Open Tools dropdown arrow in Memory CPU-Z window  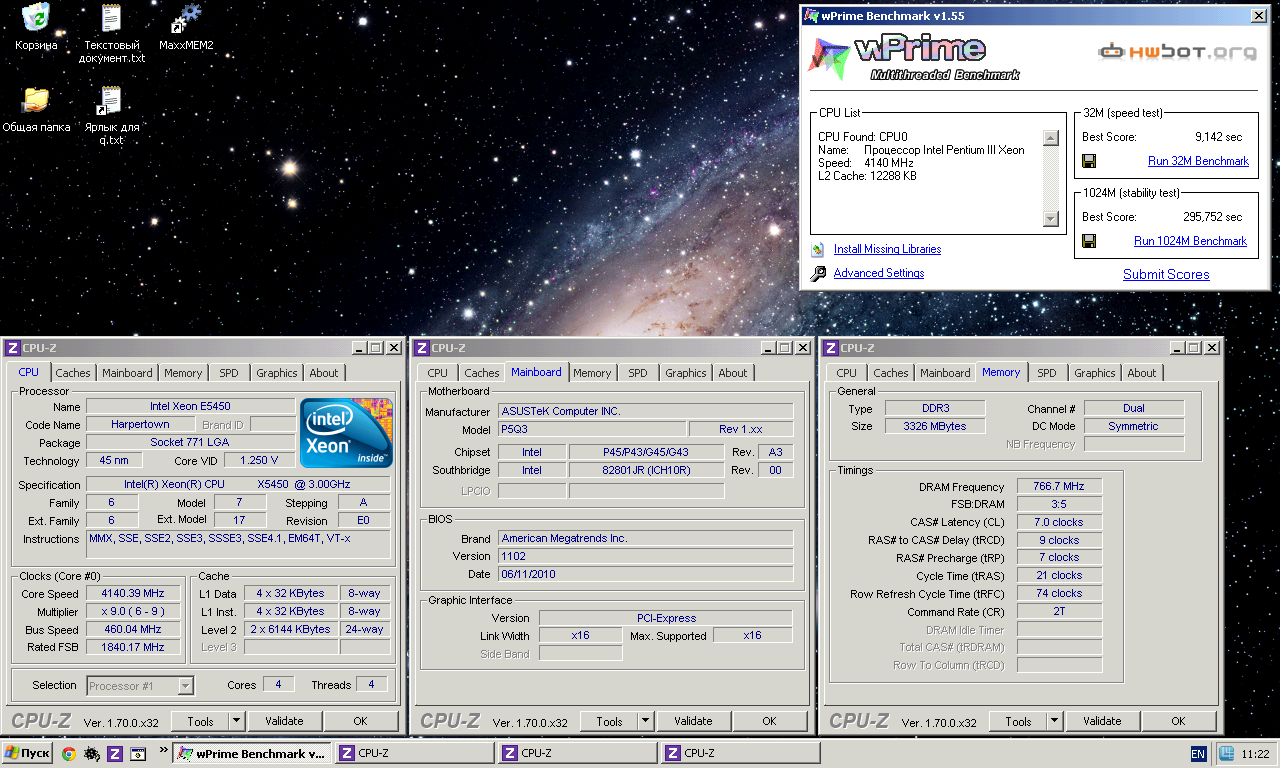pyautogui.click(x=1055, y=721)
